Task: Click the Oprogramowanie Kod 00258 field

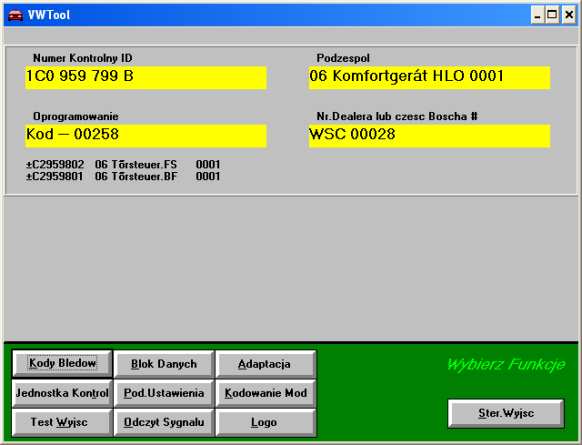Action: pos(146,136)
